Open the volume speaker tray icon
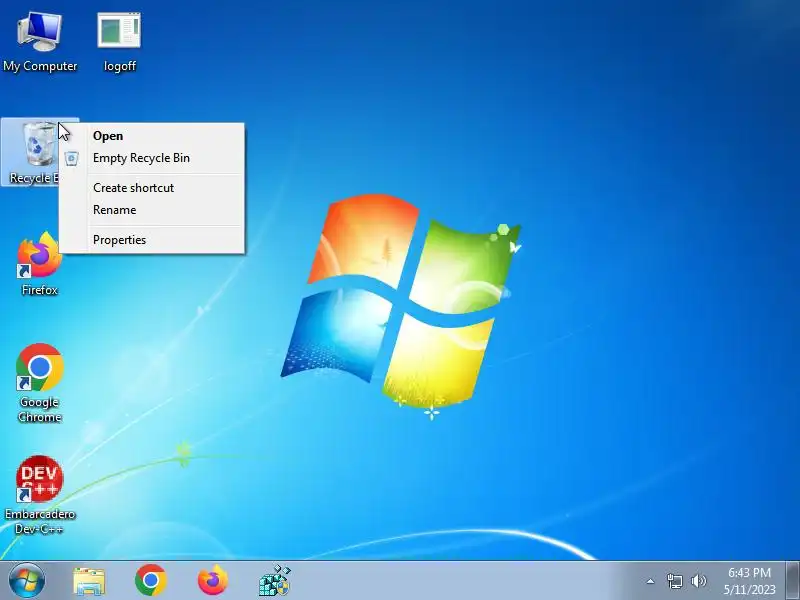 (x=698, y=581)
